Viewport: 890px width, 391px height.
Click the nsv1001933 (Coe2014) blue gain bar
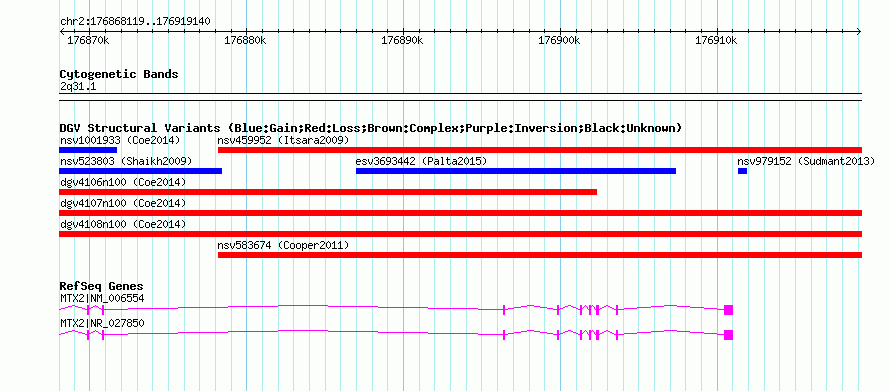tap(88, 150)
